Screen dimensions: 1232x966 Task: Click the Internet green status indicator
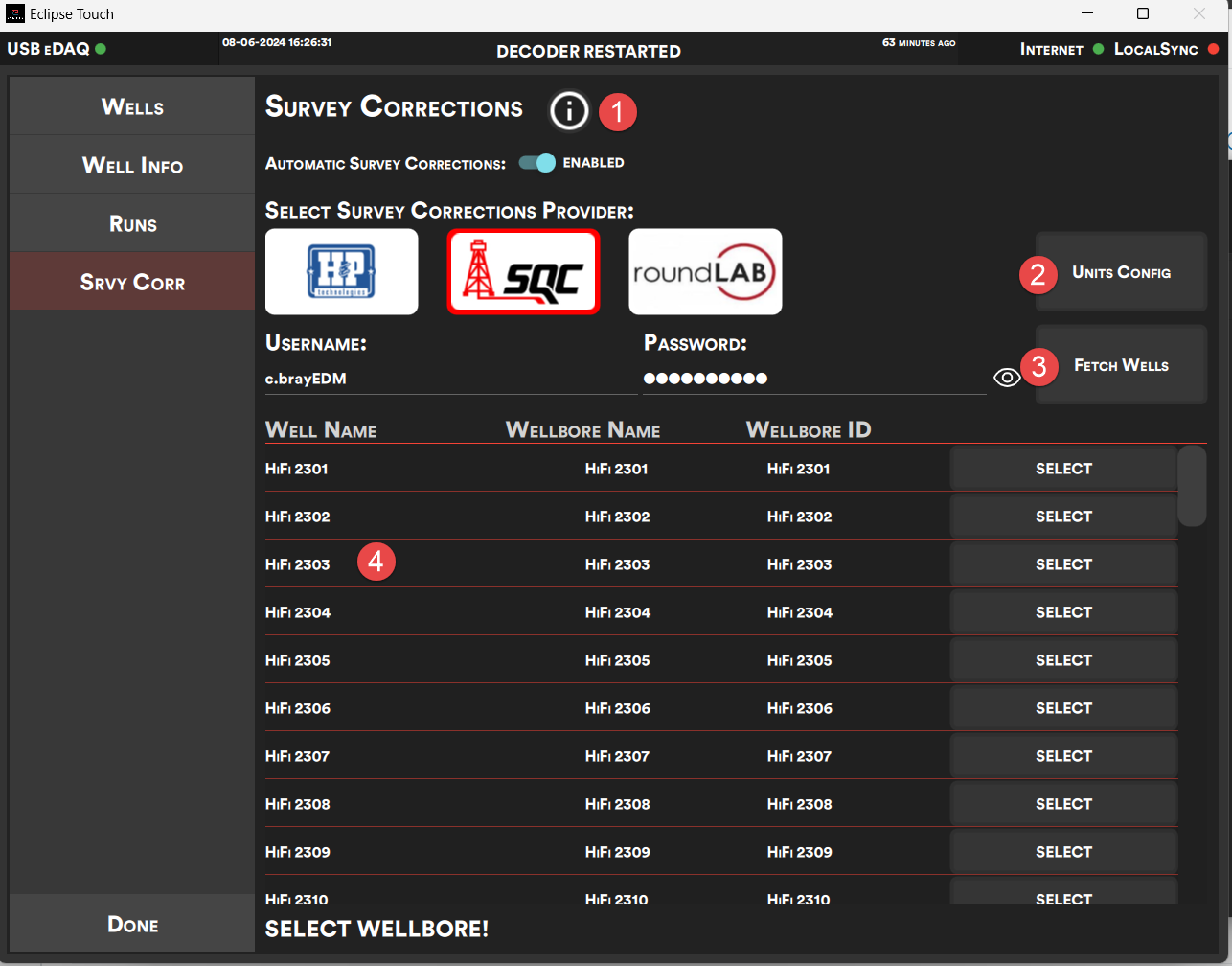[1098, 49]
